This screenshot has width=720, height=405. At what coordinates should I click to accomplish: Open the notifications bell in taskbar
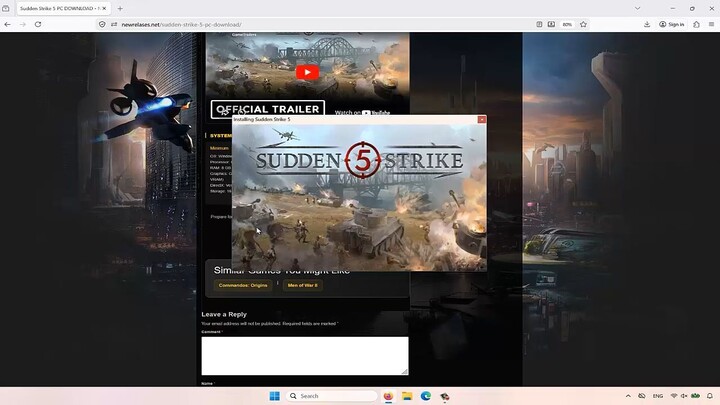[710, 396]
